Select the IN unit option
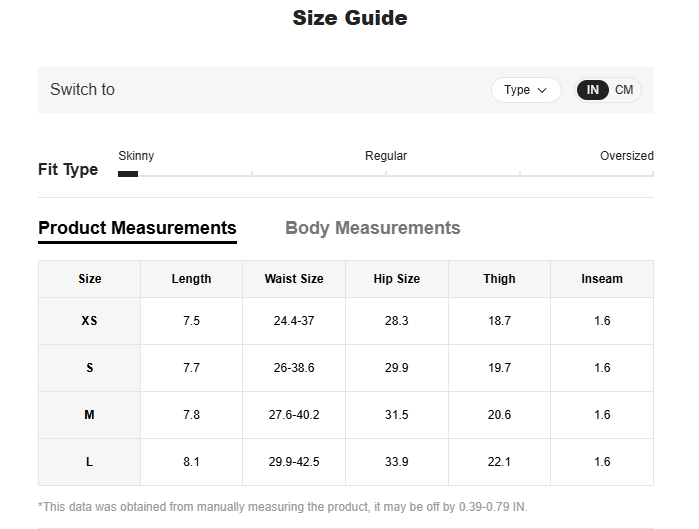This screenshot has width=699, height=529. click(592, 90)
